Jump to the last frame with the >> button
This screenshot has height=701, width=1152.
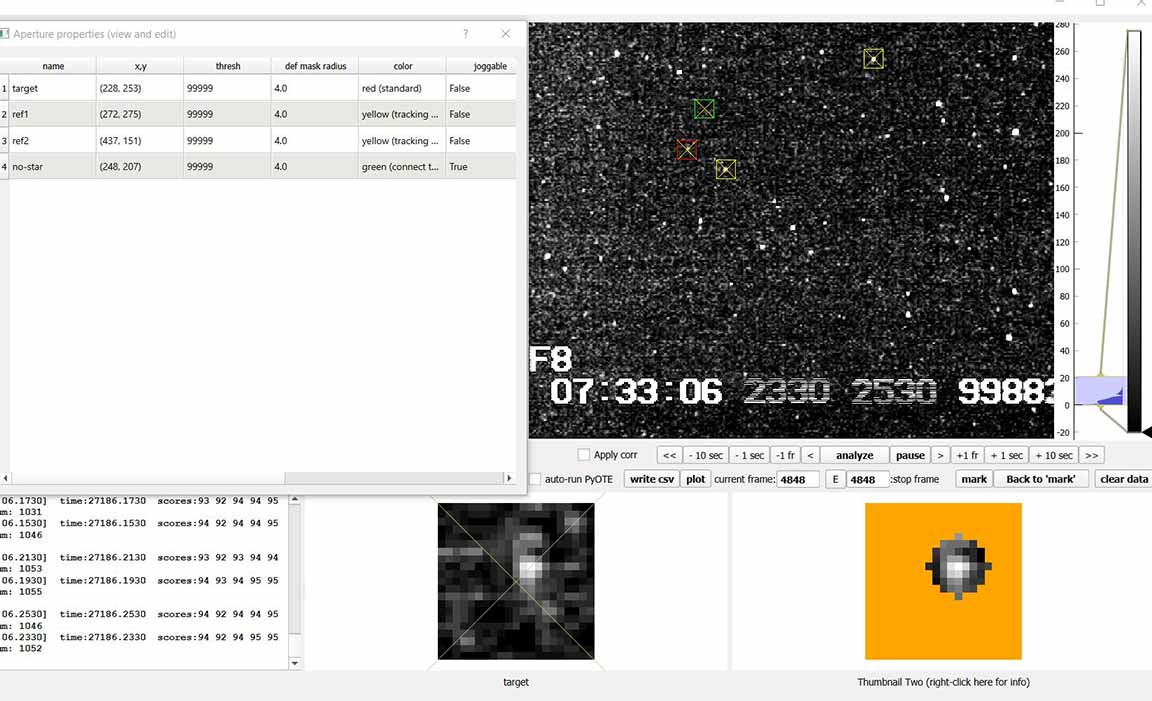(1091, 455)
